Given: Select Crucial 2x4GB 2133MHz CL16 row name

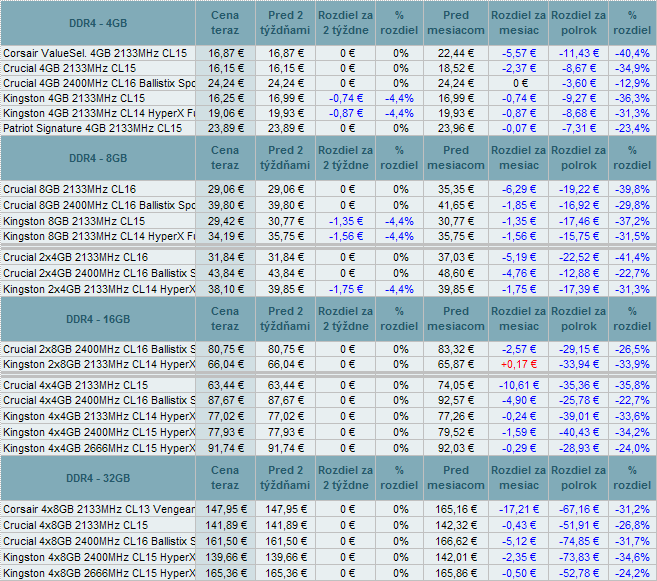Looking at the screenshot, I should (75, 257).
